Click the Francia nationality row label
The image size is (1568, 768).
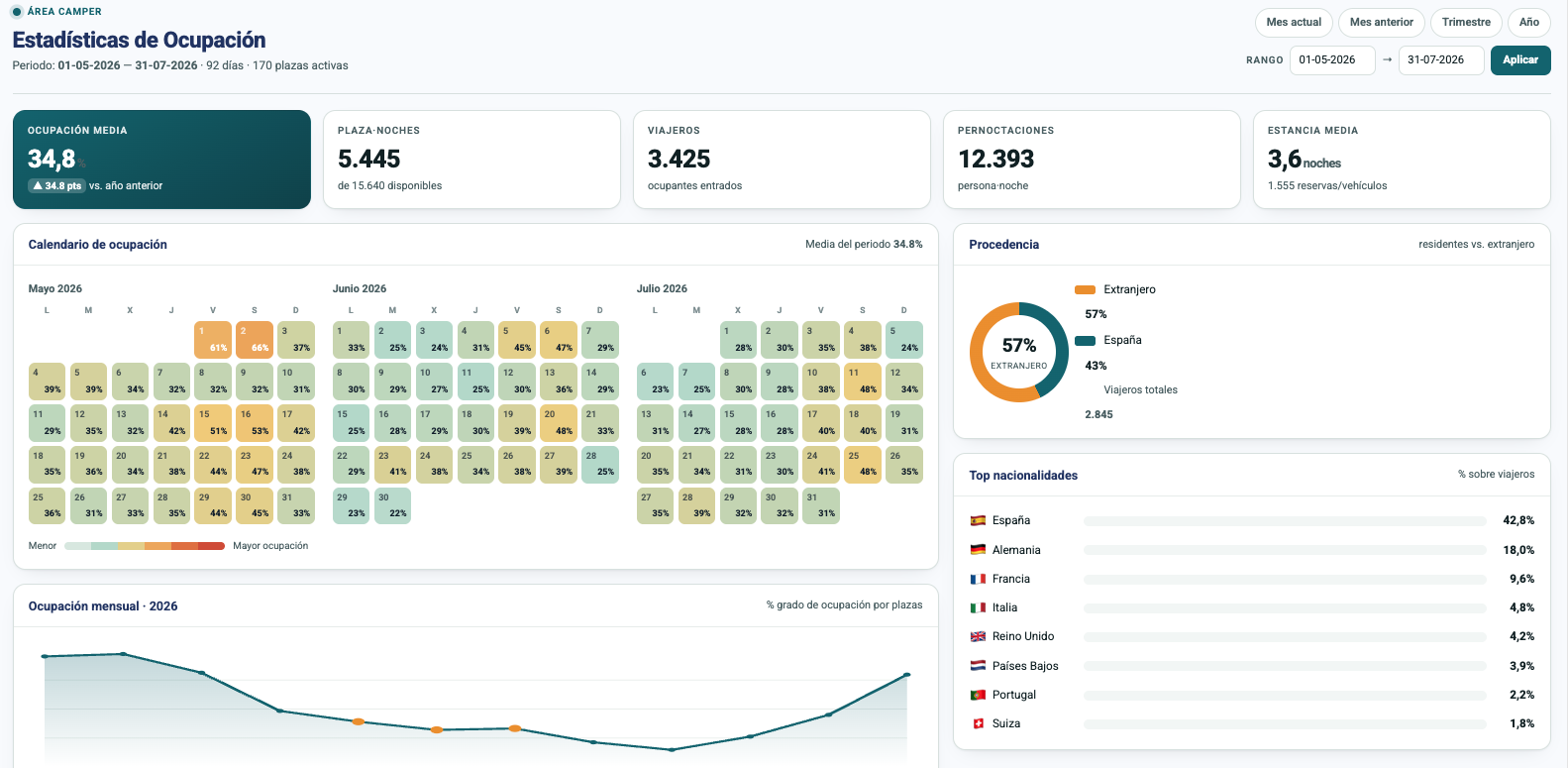[1011, 579]
